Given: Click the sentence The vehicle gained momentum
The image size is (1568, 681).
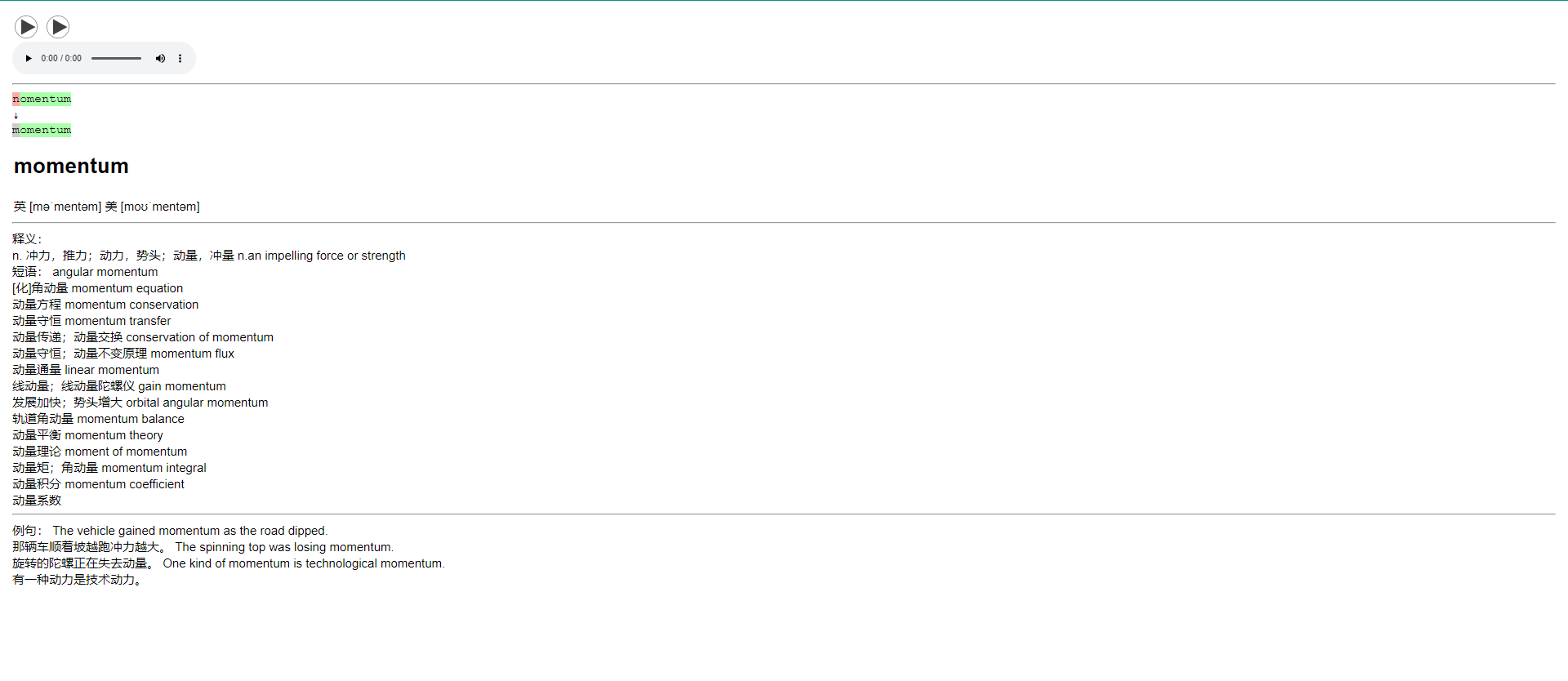Looking at the screenshot, I should (190, 531).
